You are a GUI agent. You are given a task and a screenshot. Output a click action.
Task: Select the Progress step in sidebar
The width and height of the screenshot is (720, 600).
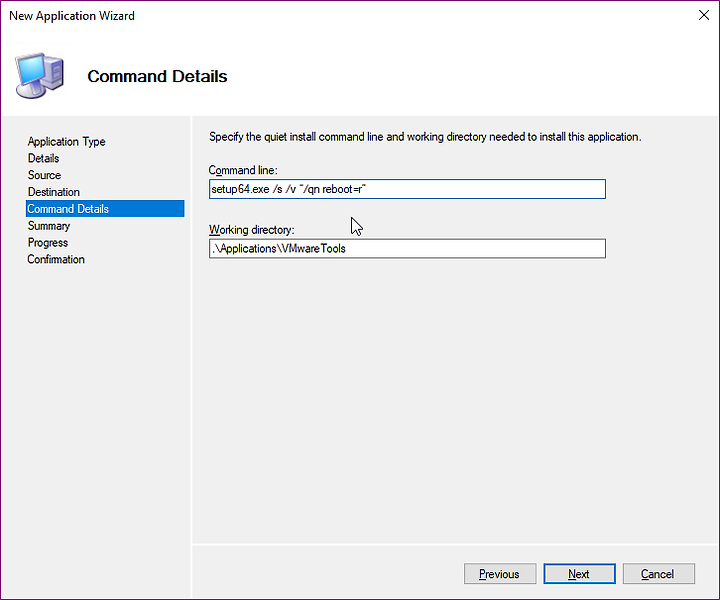48,242
